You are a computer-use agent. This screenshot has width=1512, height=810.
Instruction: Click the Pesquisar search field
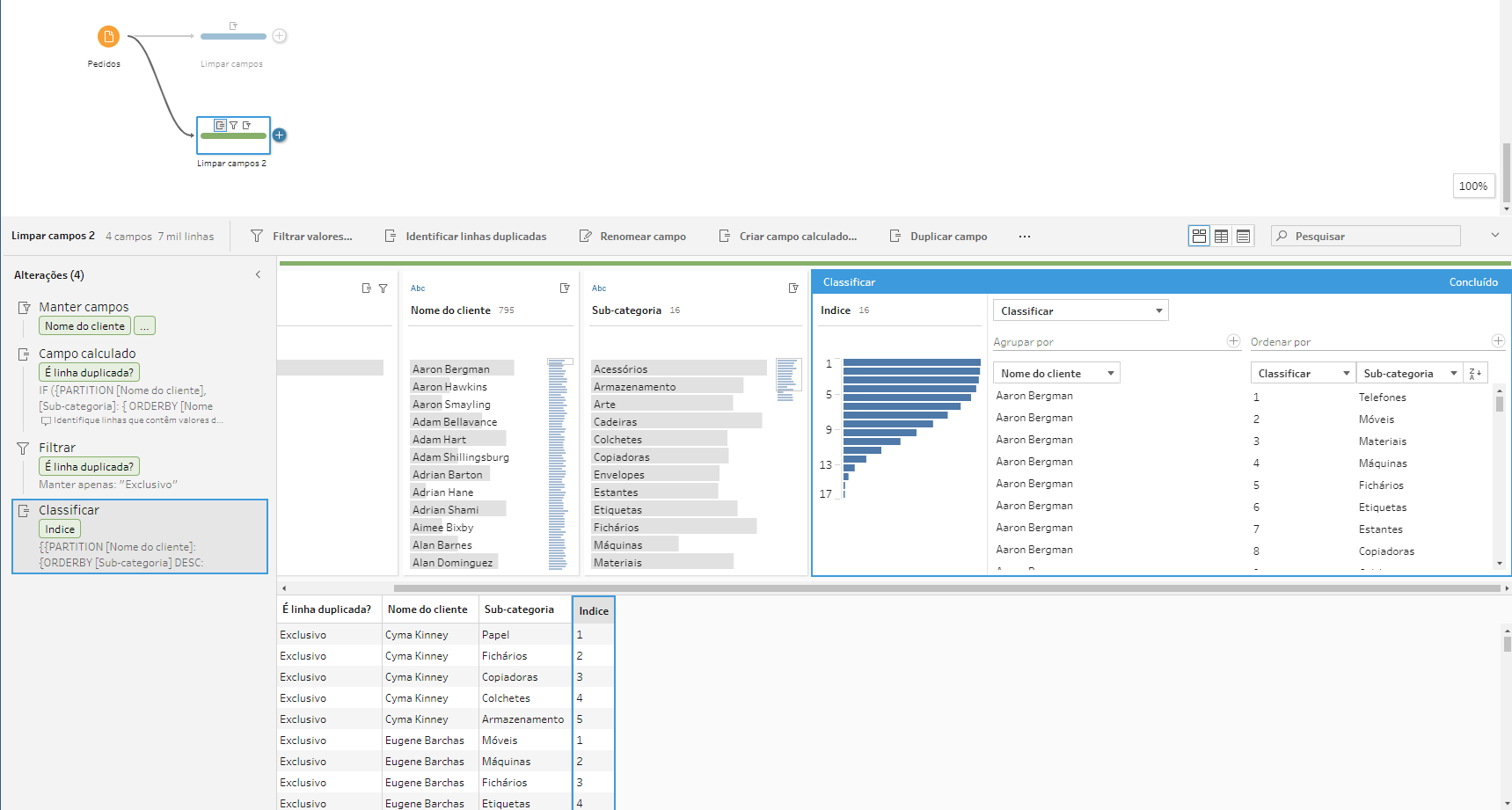pyautogui.click(x=1372, y=237)
